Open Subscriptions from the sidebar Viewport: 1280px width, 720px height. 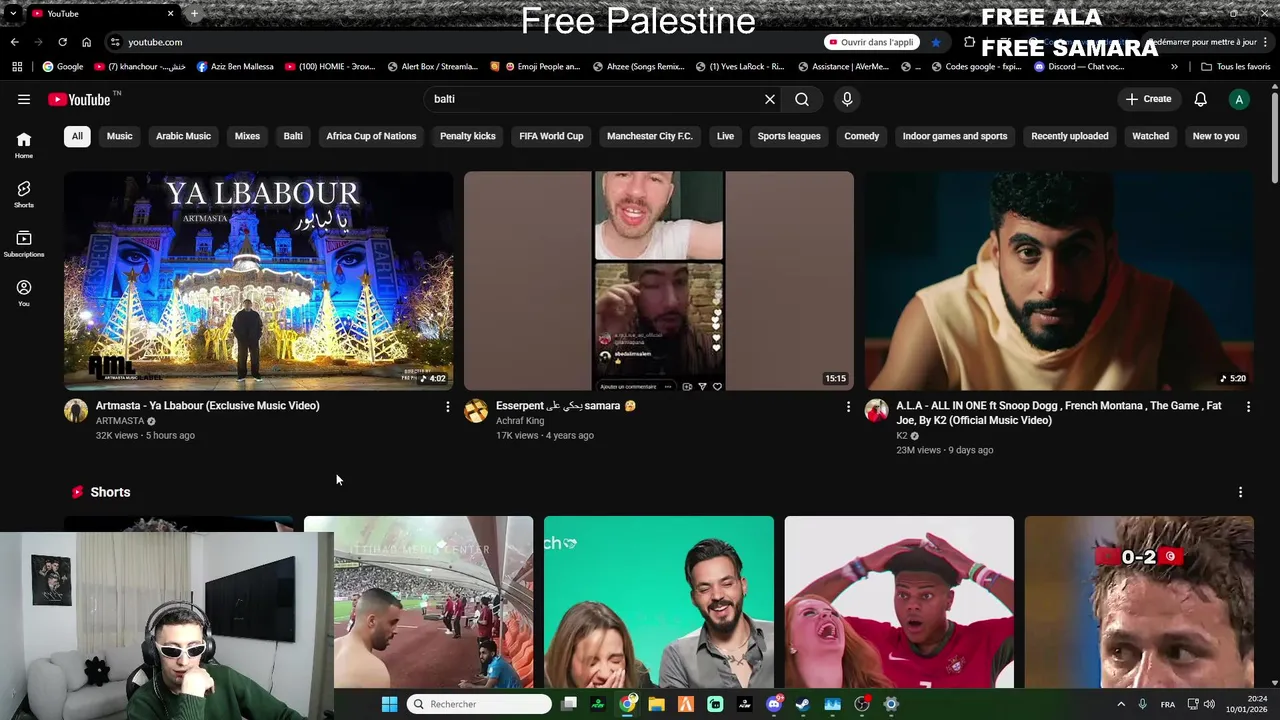coord(24,244)
